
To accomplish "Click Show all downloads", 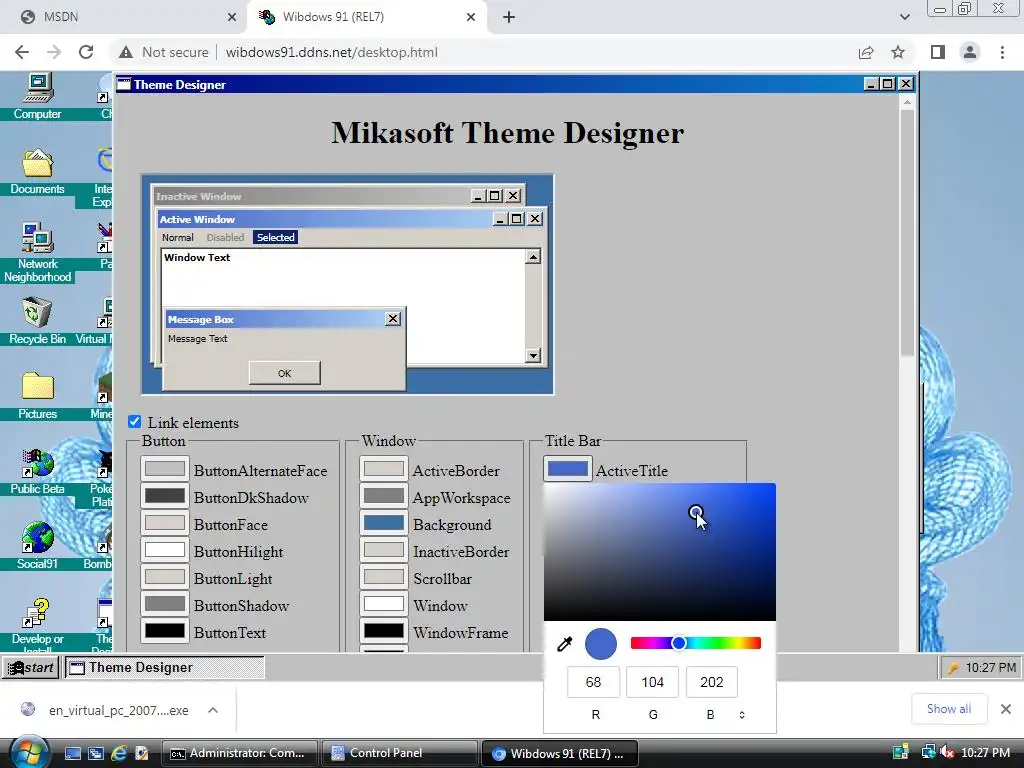I will click(948, 709).
